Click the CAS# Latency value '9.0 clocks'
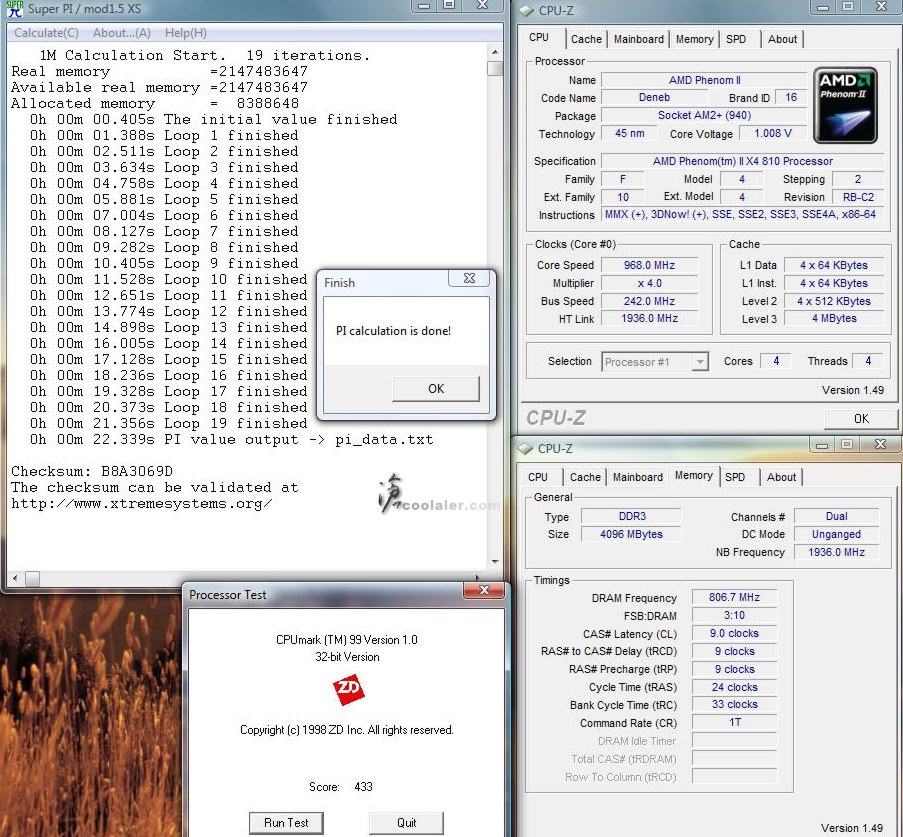This screenshot has height=837, width=903. tap(734, 633)
